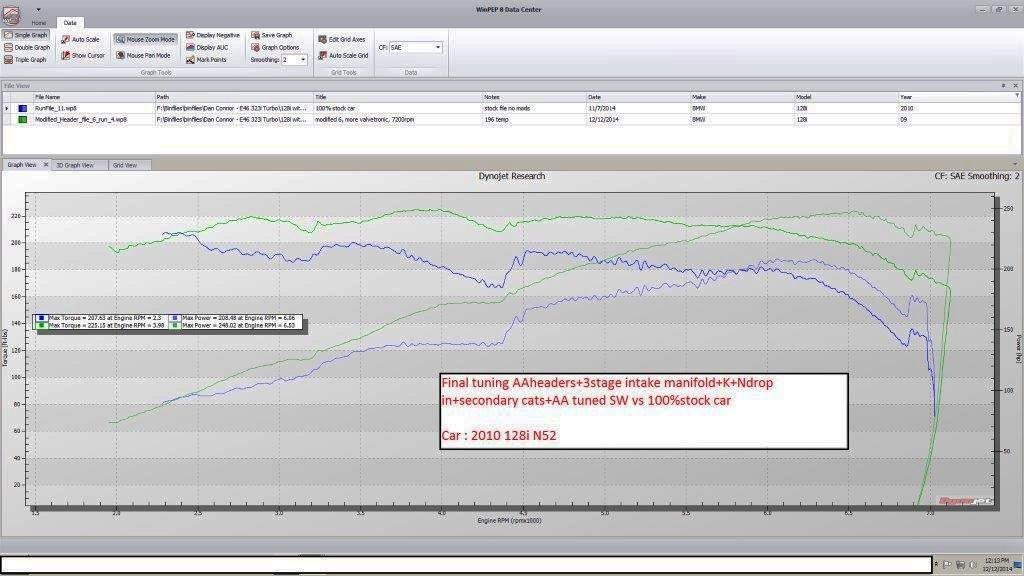Pin the File View panel

click(x=1003, y=86)
